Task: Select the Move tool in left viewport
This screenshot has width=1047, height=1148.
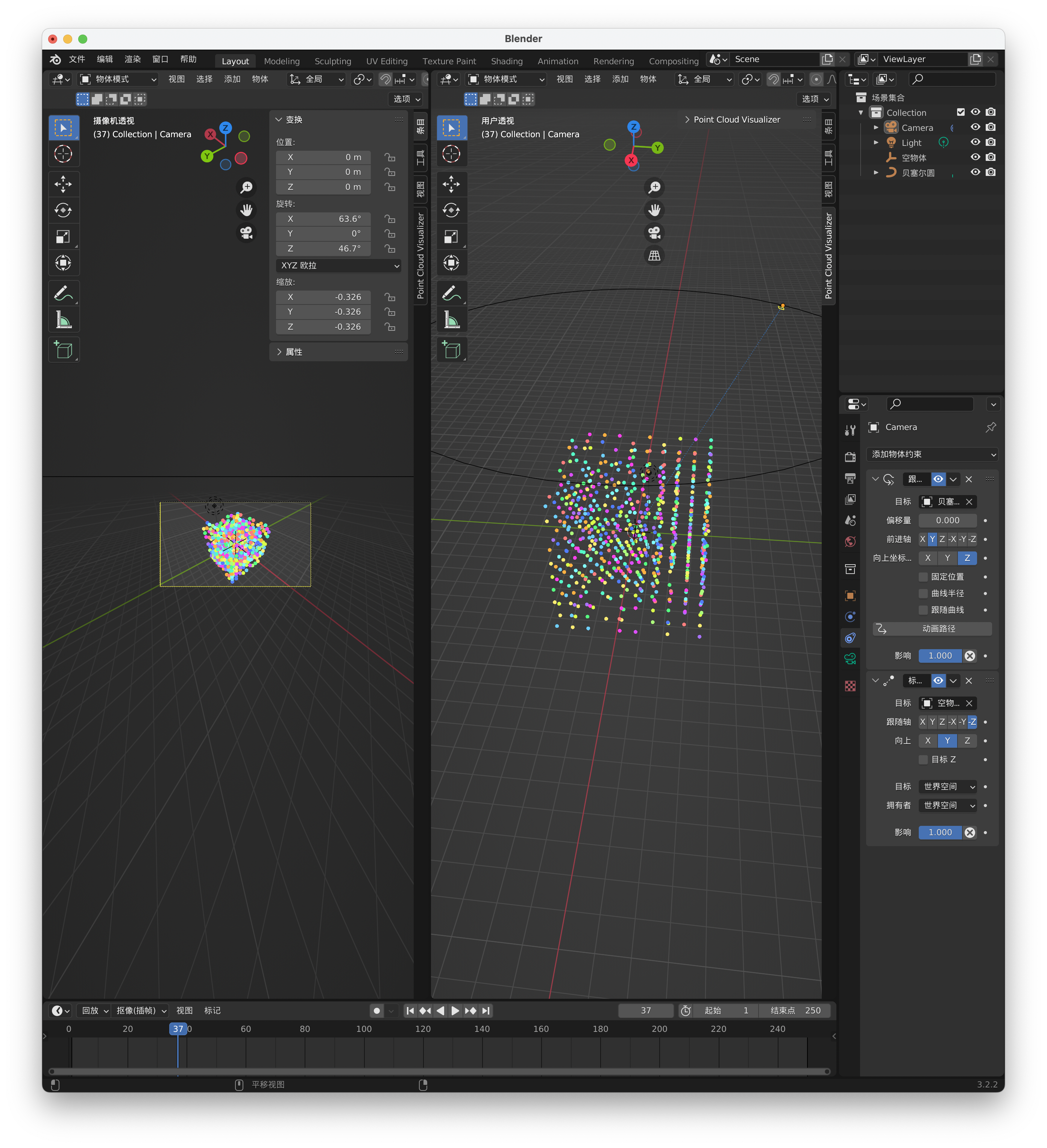Action: point(63,184)
